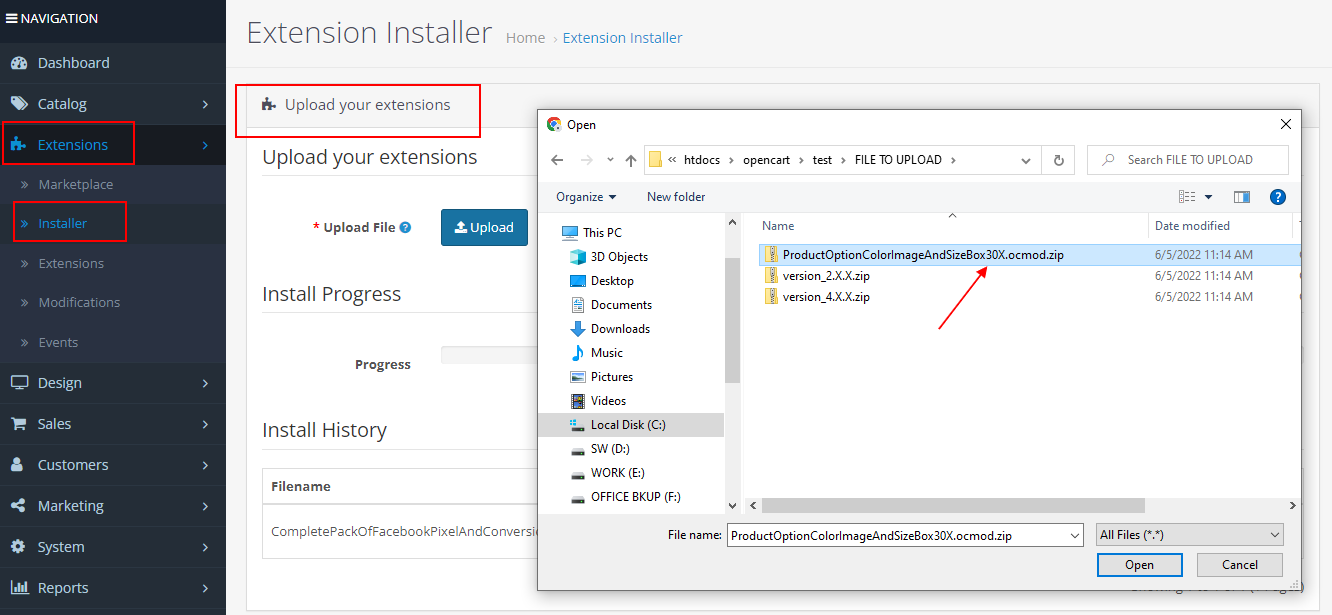The image size is (1332, 615).
Task: Click the blue Upload button
Action: (484, 227)
